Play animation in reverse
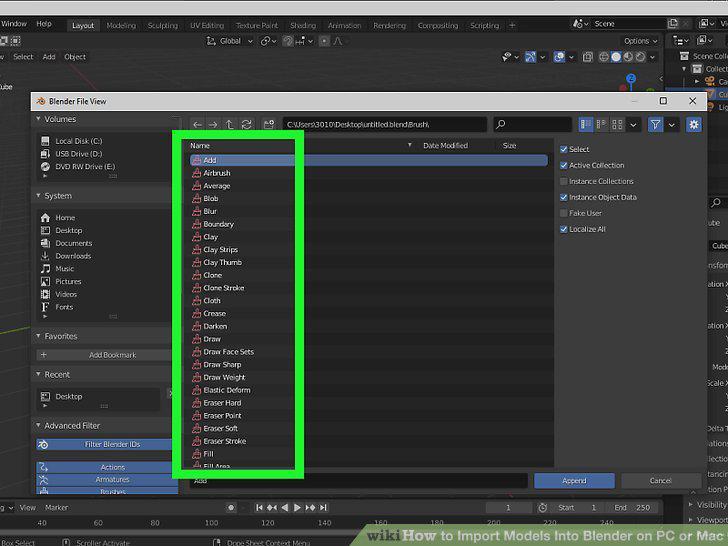This screenshot has height=546, width=728. coord(285,507)
